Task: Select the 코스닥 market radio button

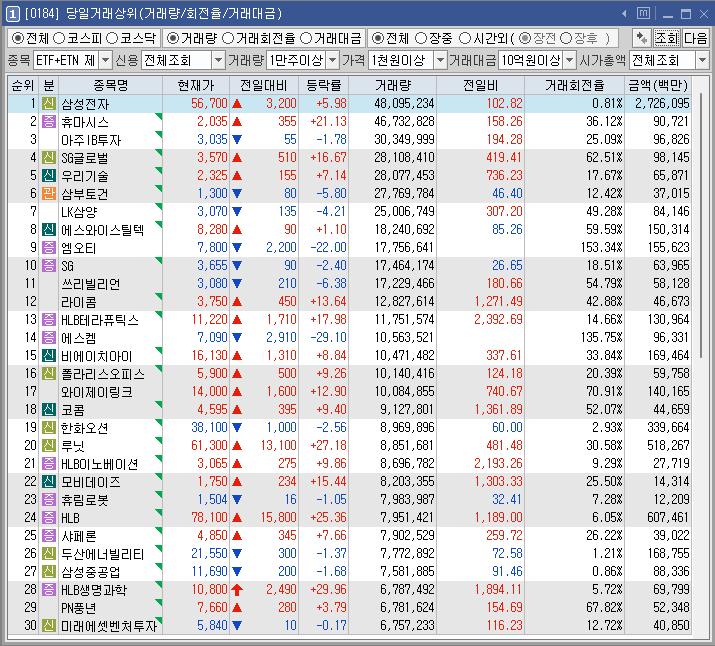Action: [x=112, y=38]
